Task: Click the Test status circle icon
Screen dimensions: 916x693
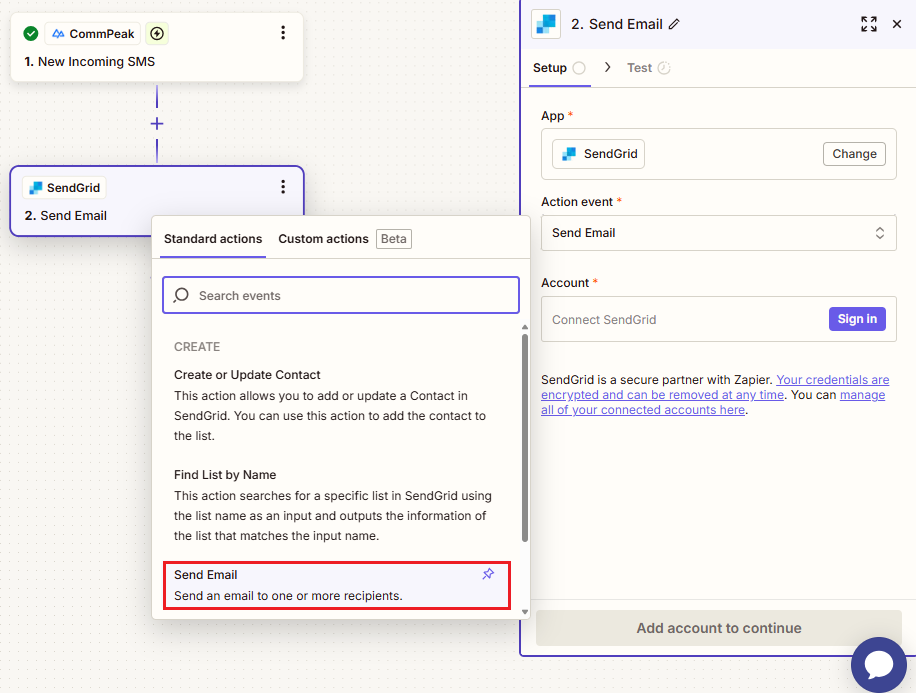Action: click(x=664, y=68)
